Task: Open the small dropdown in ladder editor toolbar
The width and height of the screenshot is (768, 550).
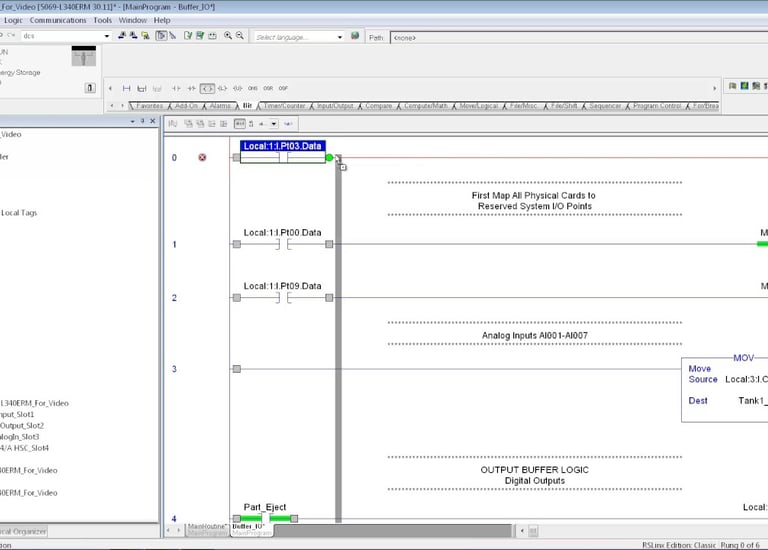Action: (274, 124)
